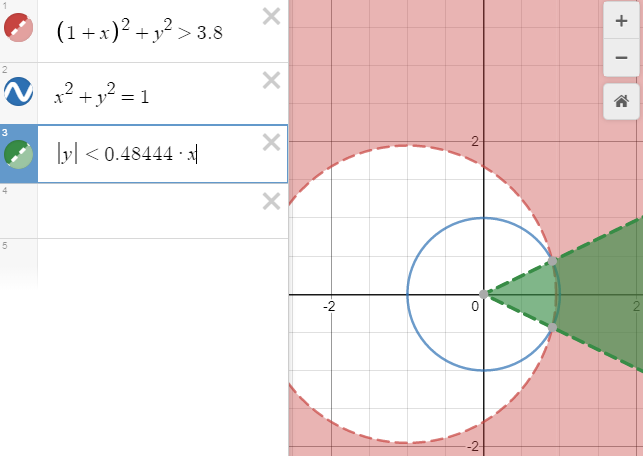This screenshot has width=643, height=456.
Task: Delete expression |y|<0.48444·x
Action: click(271, 142)
